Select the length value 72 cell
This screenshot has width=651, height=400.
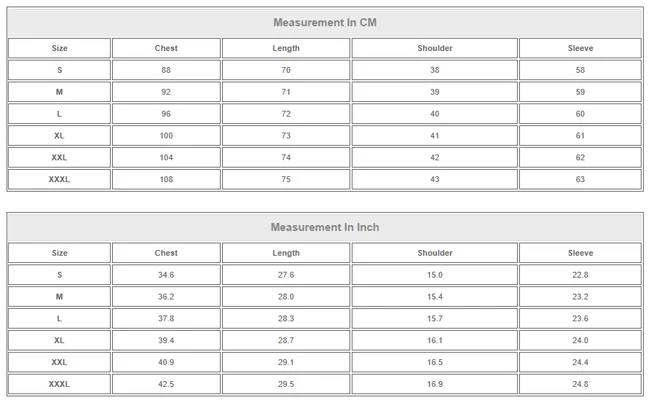285,114
